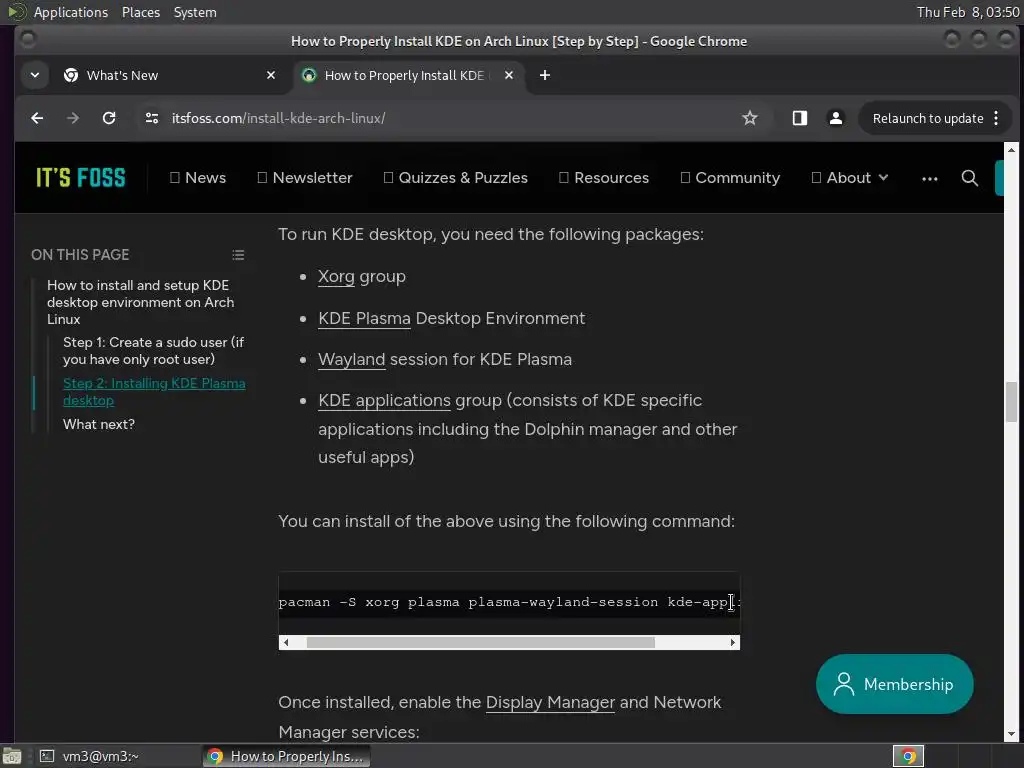Select Chrome window button in taskbar
Screen dimensions: 1024x768
(x=286, y=756)
